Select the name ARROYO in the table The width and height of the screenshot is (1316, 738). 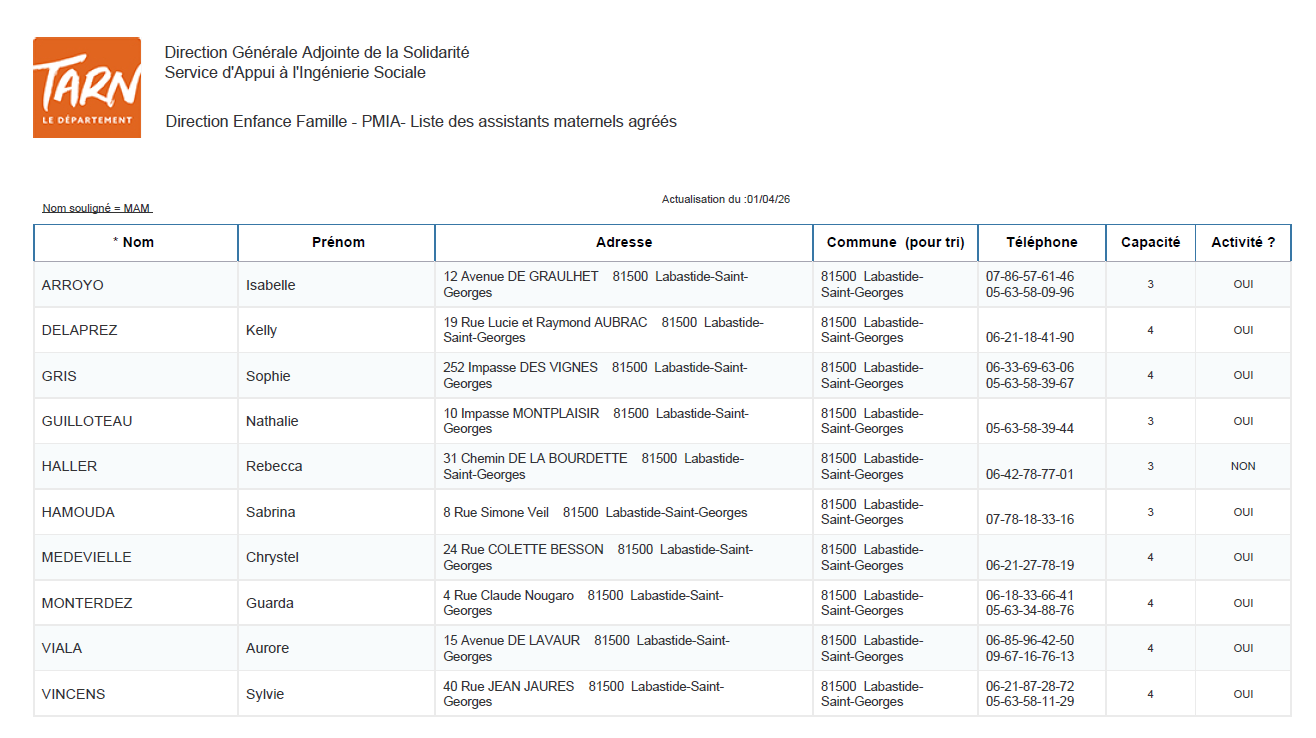coord(66,284)
